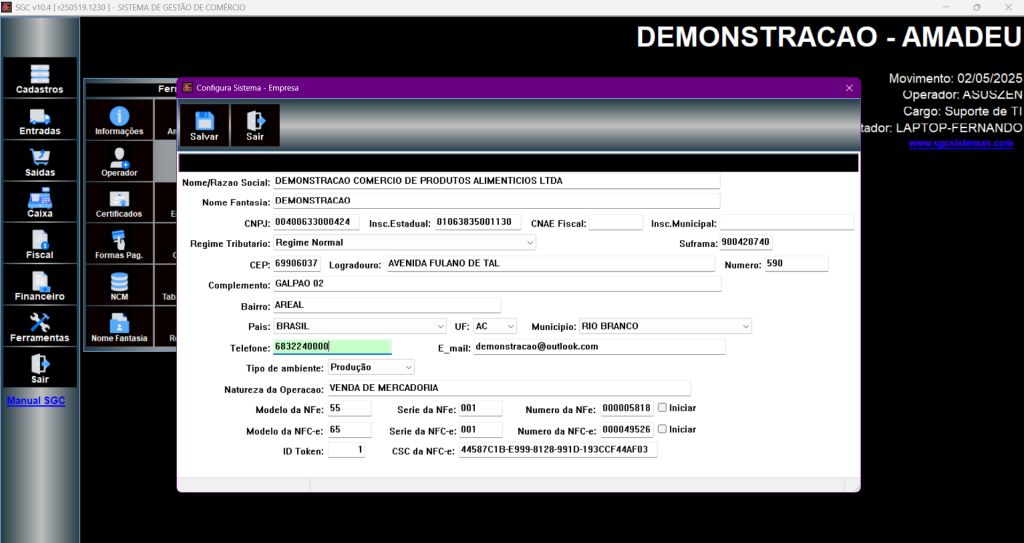Image resolution: width=1024 pixels, height=543 pixels.
Task: Click the SGC application icon in title bar
Action: coord(7,7)
